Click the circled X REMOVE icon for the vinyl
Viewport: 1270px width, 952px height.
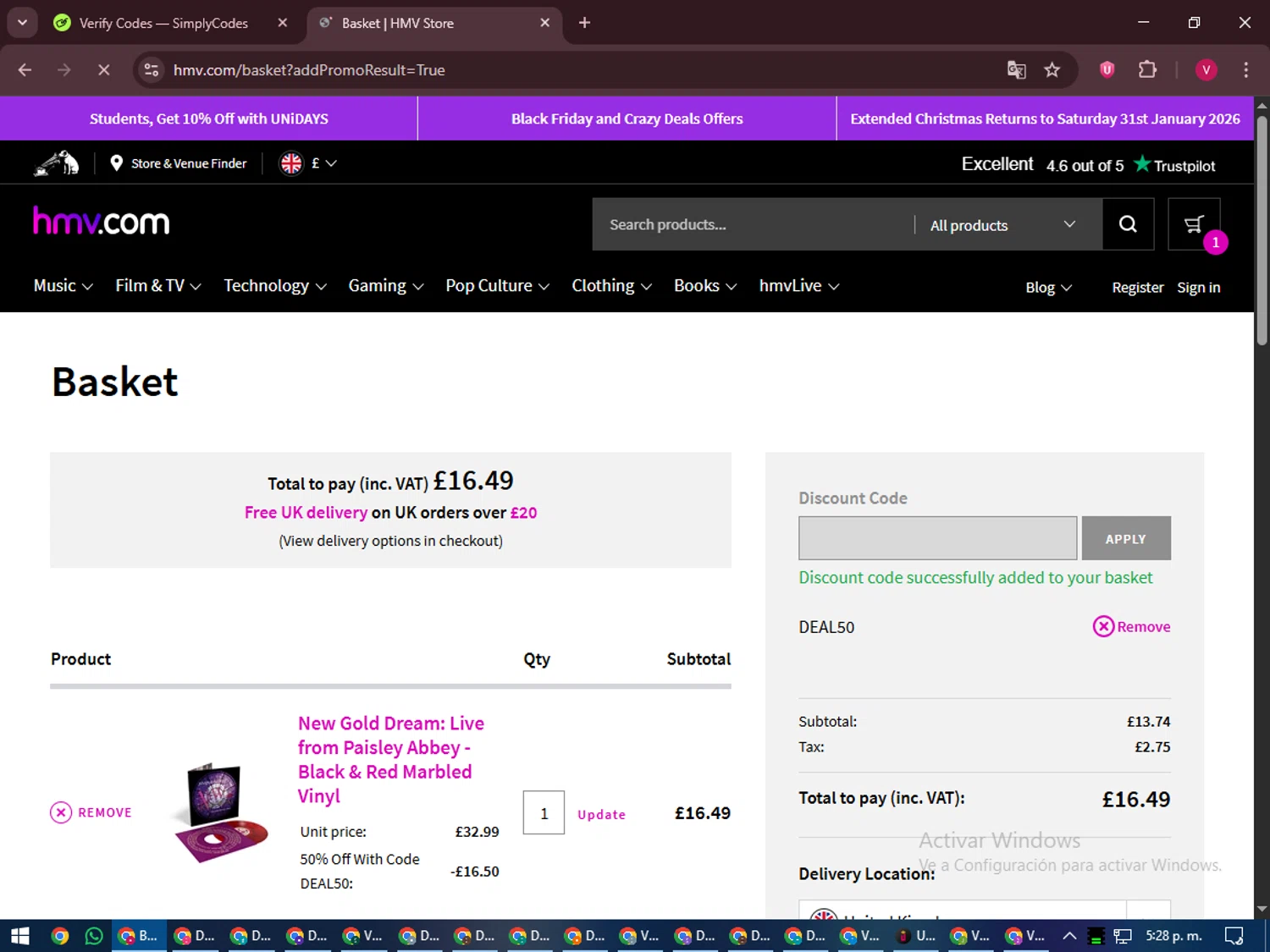point(61,812)
